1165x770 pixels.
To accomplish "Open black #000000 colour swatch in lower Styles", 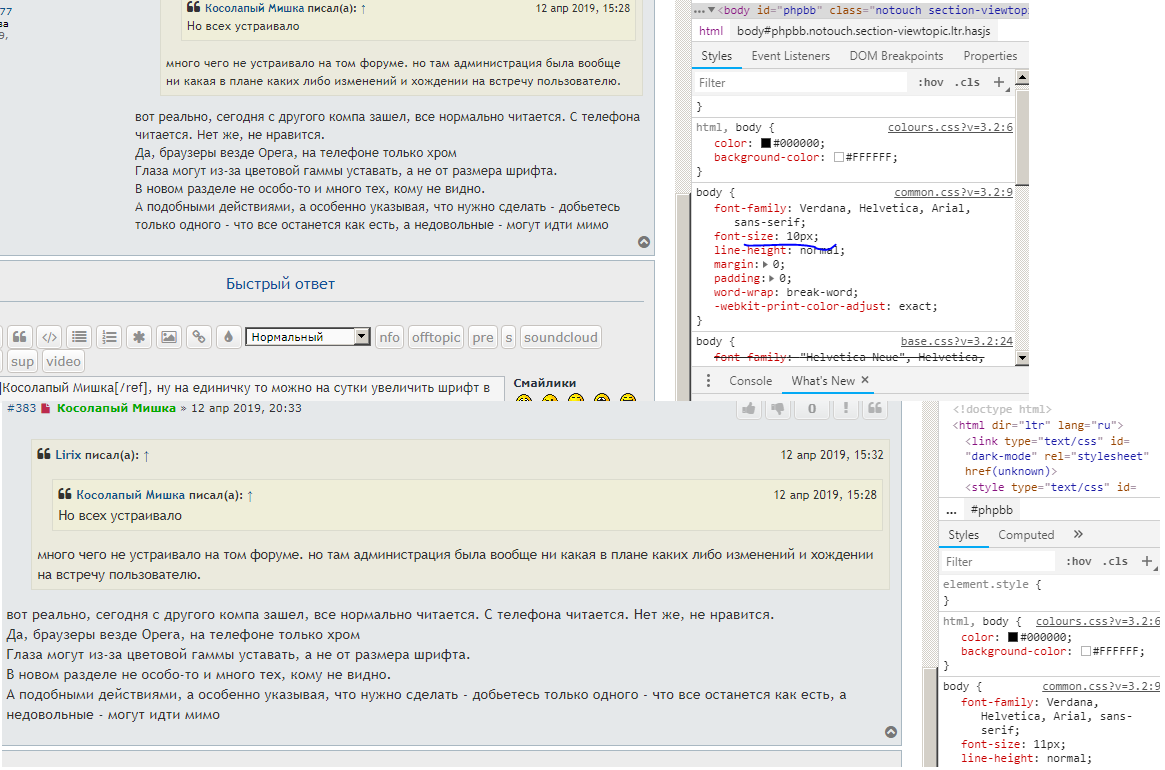I will point(1013,638).
